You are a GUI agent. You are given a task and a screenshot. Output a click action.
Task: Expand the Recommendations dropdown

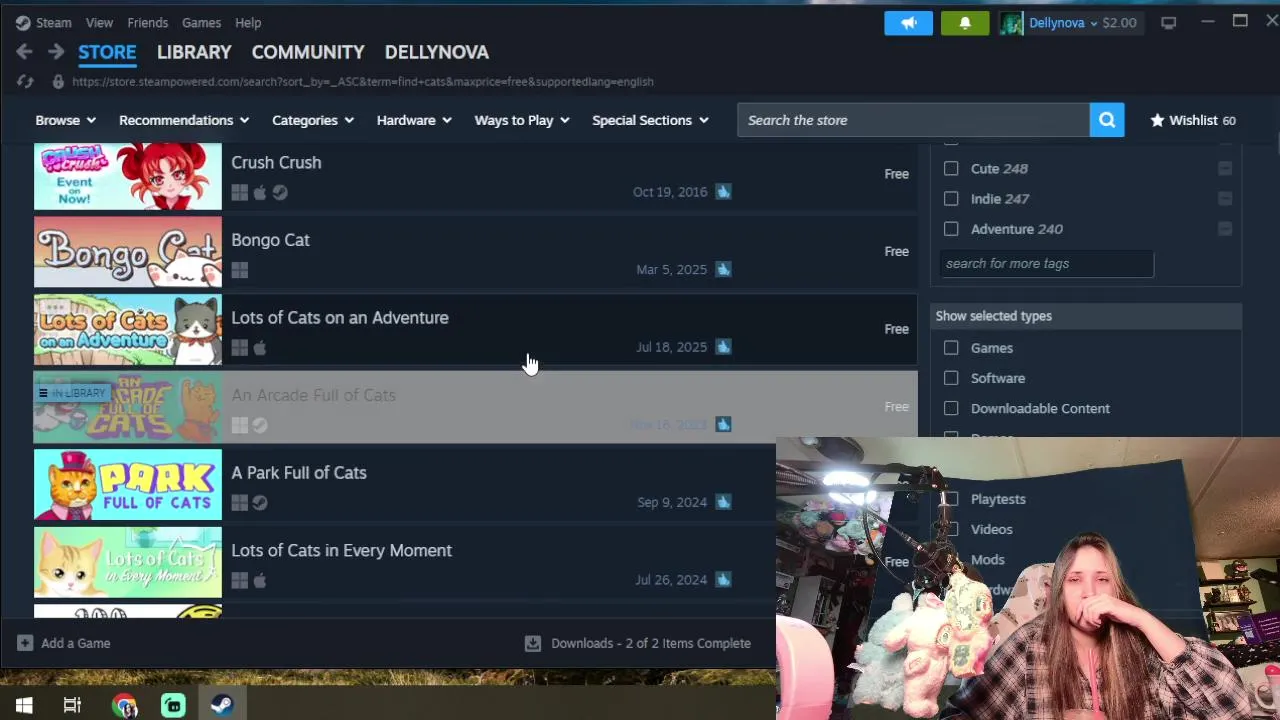pos(186,120)
